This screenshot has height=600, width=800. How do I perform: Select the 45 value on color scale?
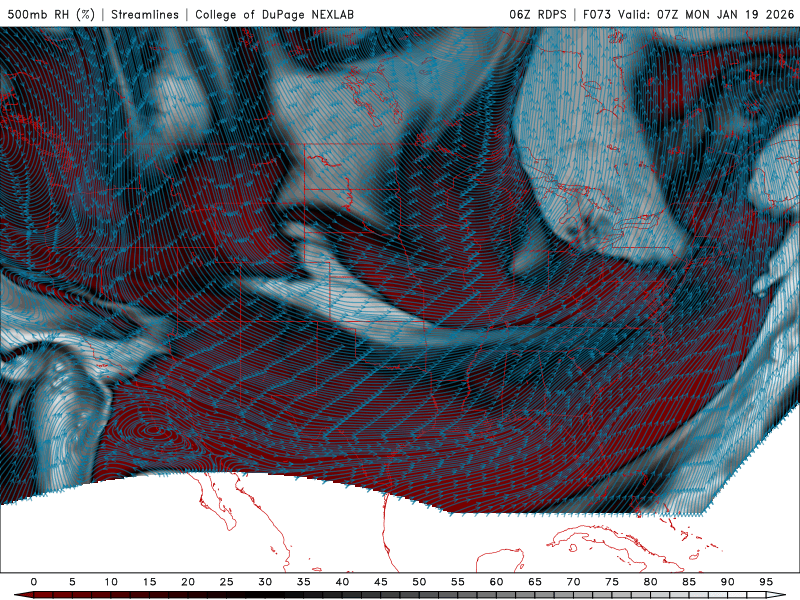(381, 582)
